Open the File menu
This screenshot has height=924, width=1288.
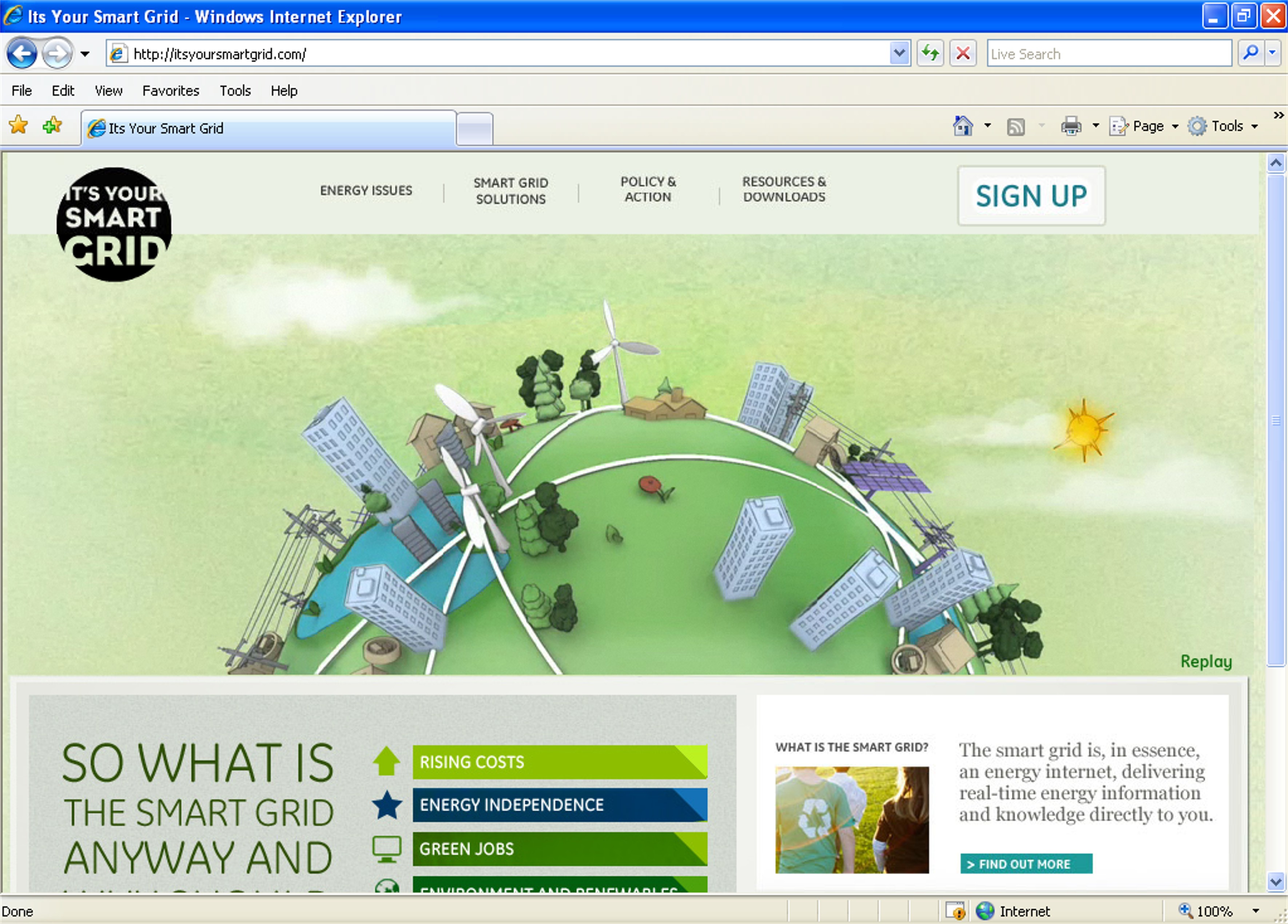point(21,90)
